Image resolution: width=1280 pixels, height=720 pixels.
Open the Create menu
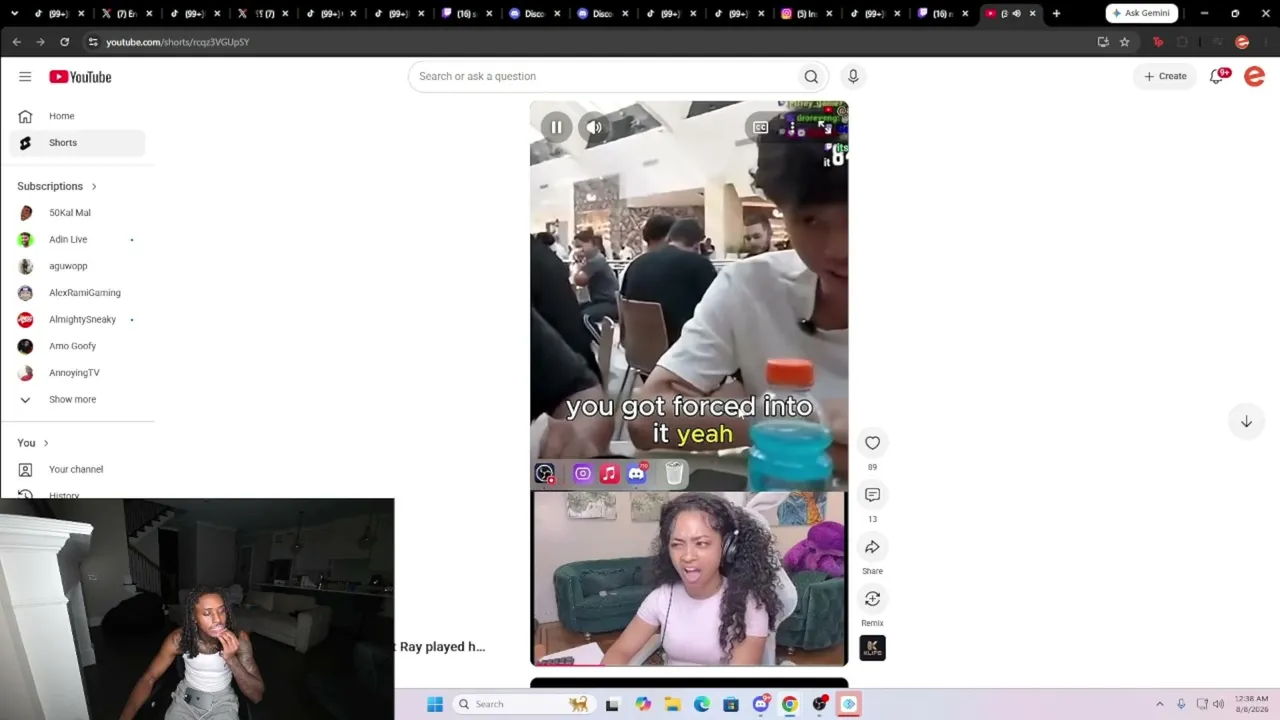point(1165,76)
